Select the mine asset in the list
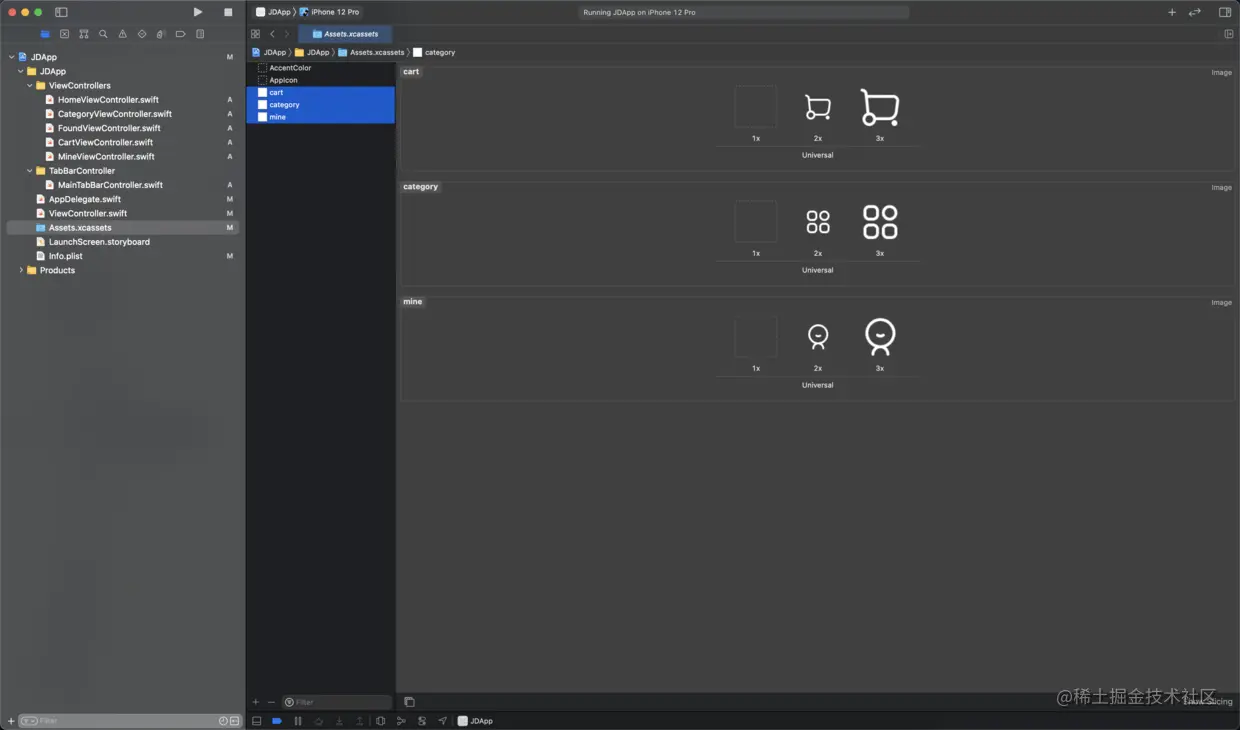This screenshot has height=730, width=1240. (x=321, y=117)
